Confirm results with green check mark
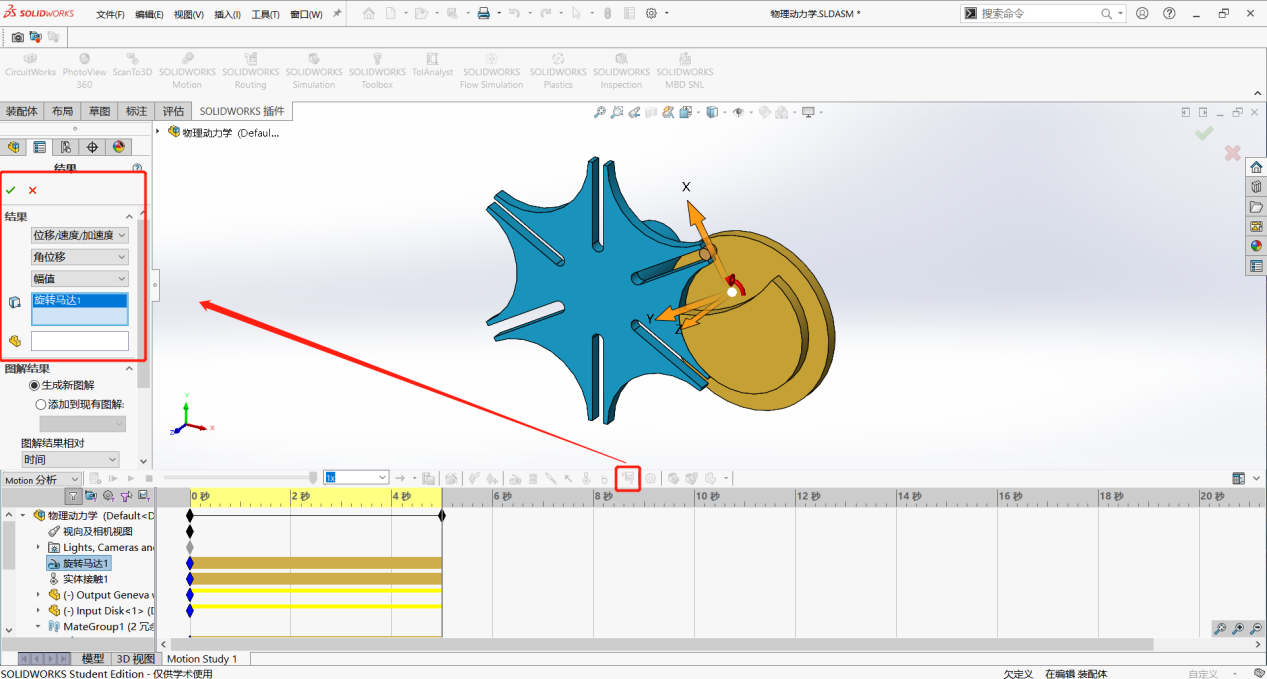This screenshot has width=1267, height=679. [11, 188]
